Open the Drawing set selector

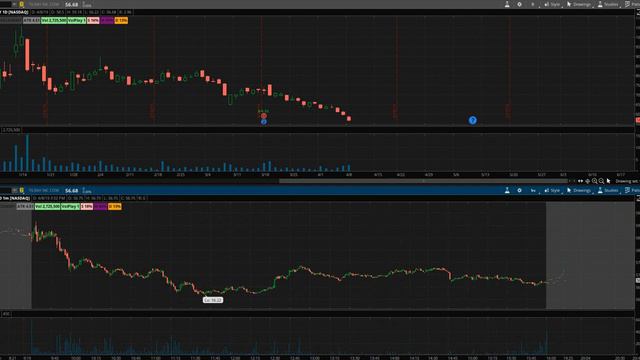[x=627, y=181]
